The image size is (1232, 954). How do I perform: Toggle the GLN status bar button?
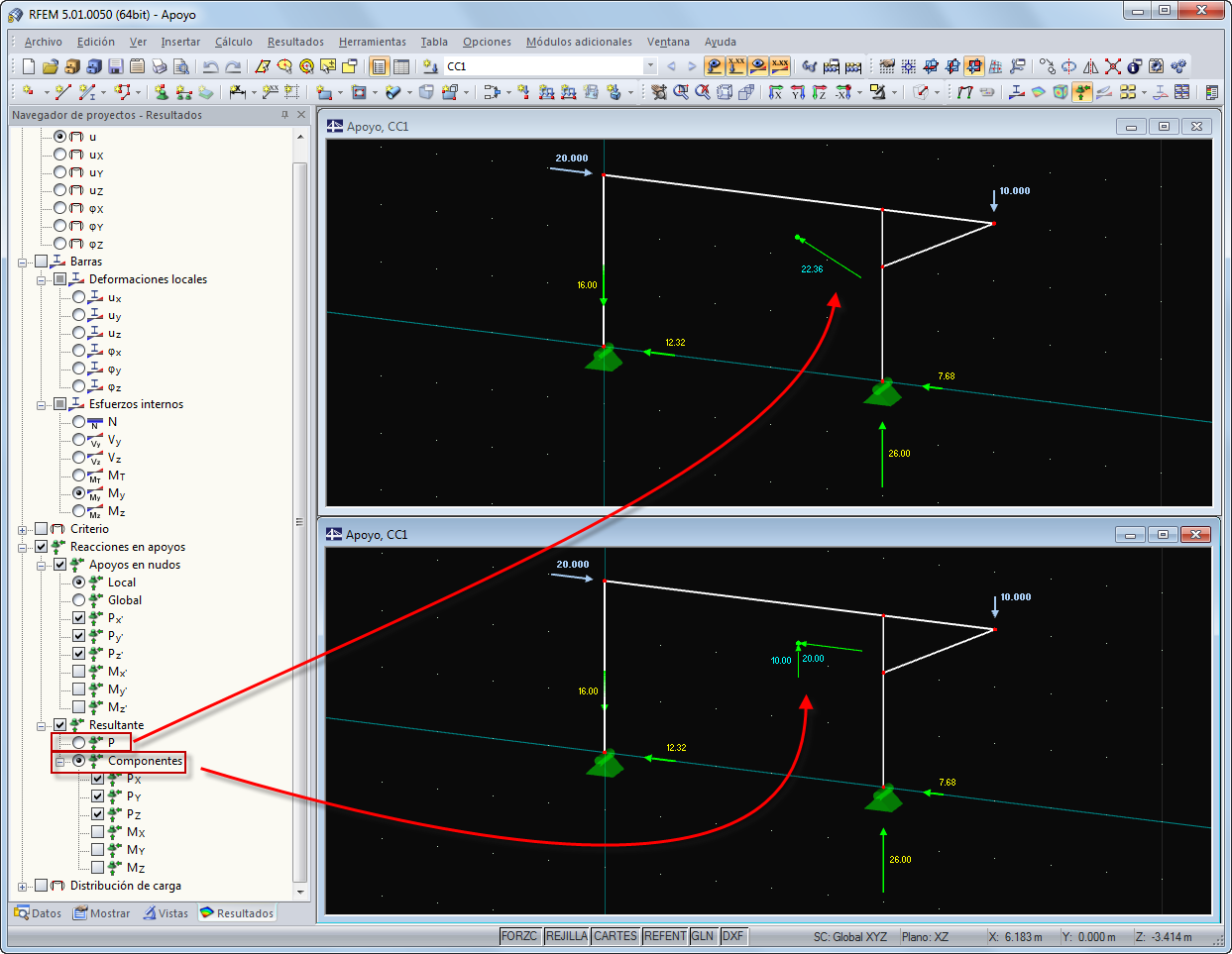pyautogui.click(x=703, y=936)
